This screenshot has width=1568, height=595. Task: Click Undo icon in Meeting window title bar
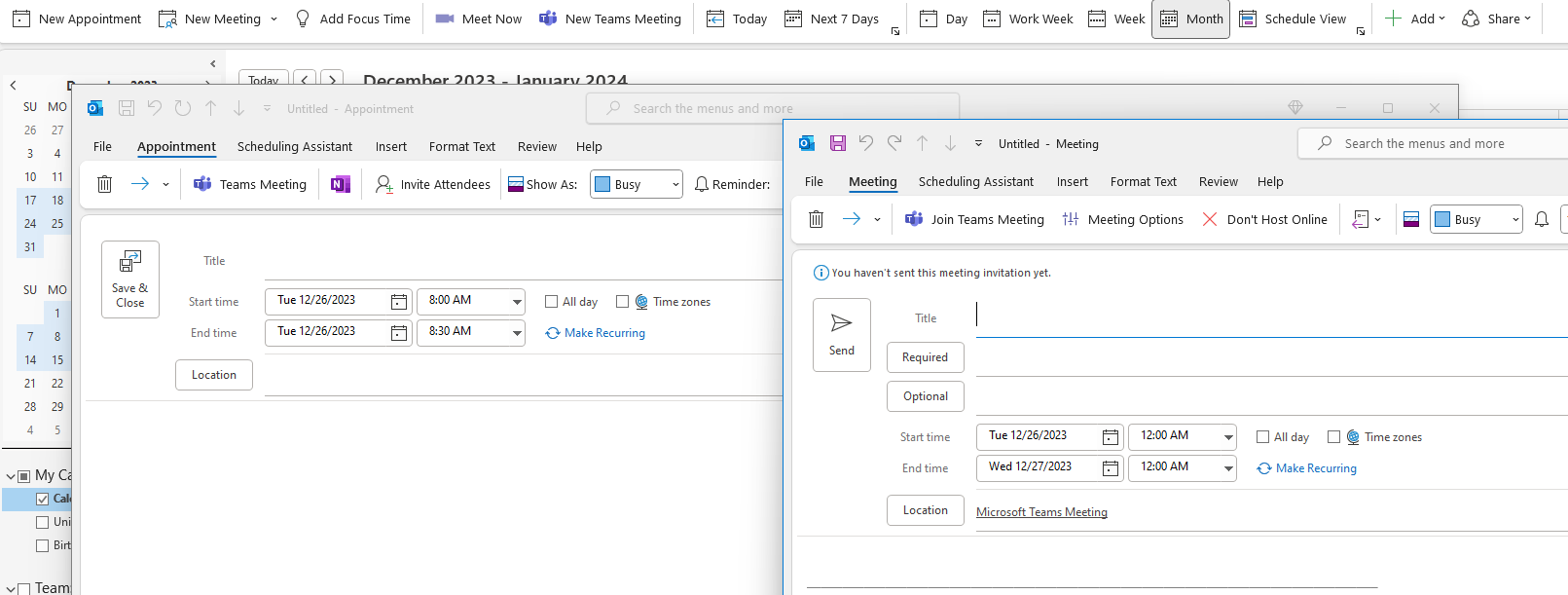click(x=866, y=143)
